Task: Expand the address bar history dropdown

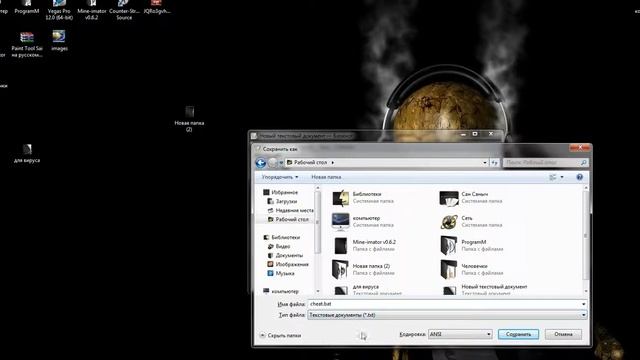Action: (484, 162)
